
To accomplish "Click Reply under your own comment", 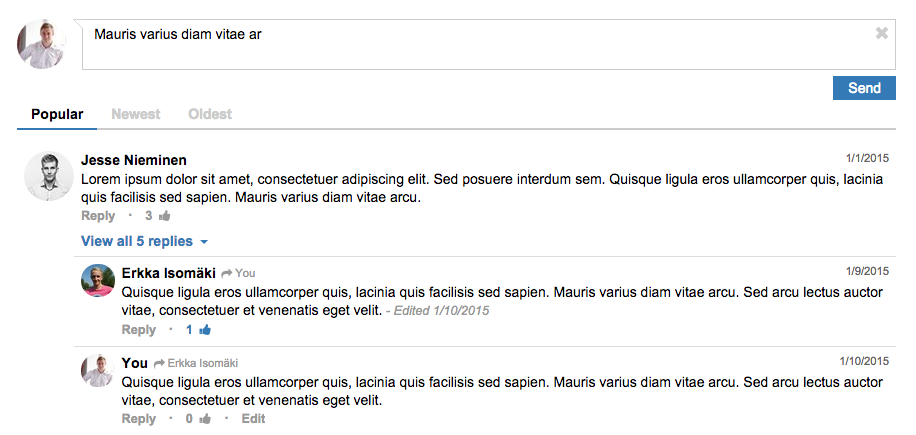I will tap(138, 419).
